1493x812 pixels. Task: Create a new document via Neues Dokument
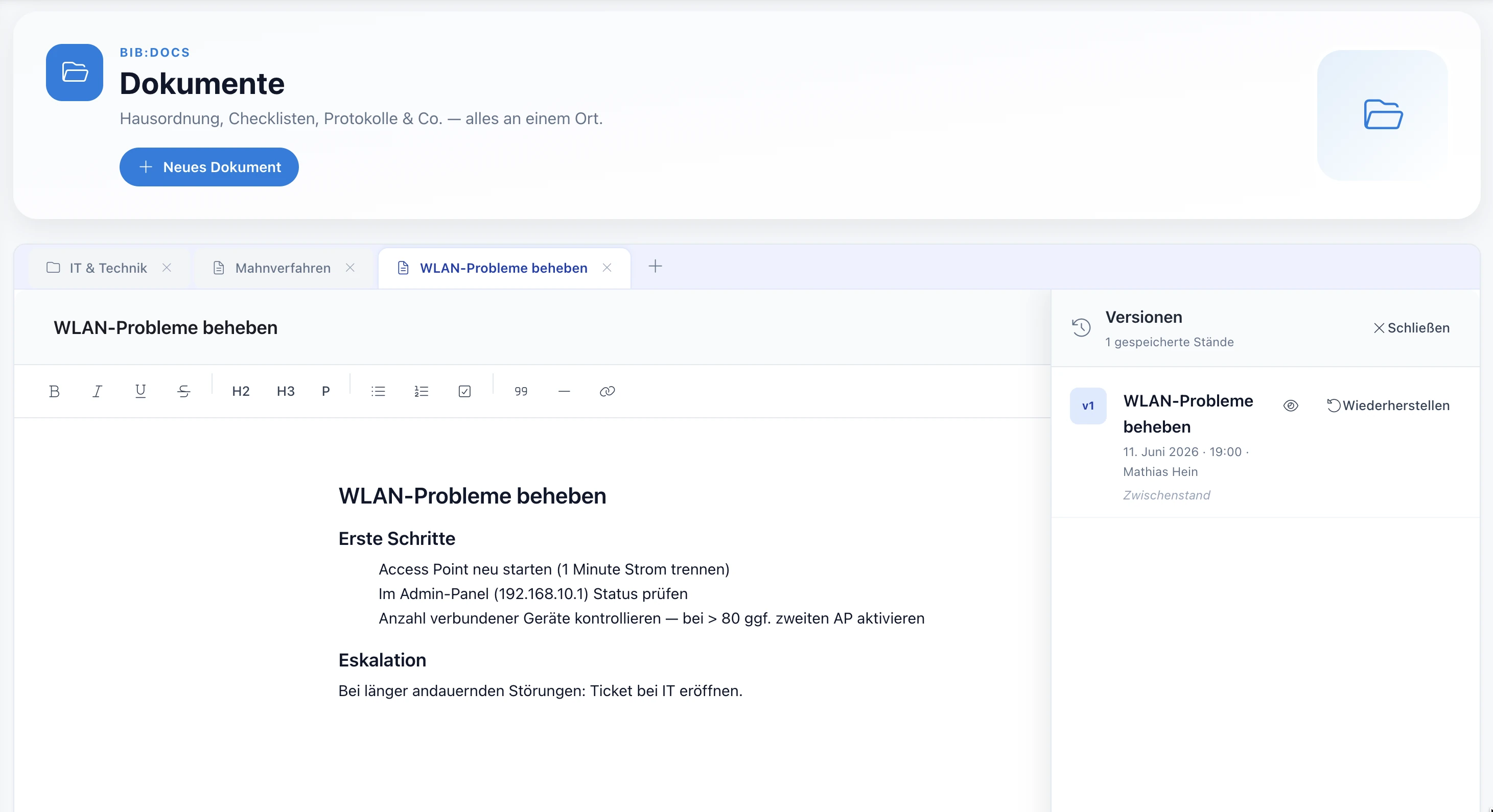[x=209, y=167]
